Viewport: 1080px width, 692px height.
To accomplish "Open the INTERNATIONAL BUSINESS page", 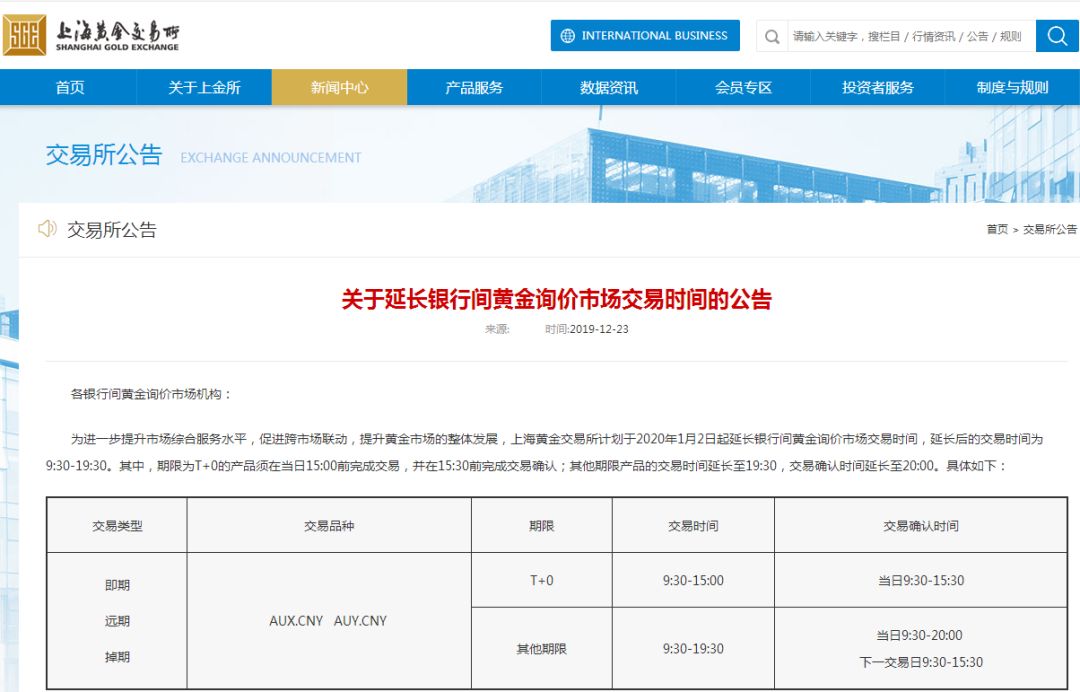I will (x=645, y=36).
